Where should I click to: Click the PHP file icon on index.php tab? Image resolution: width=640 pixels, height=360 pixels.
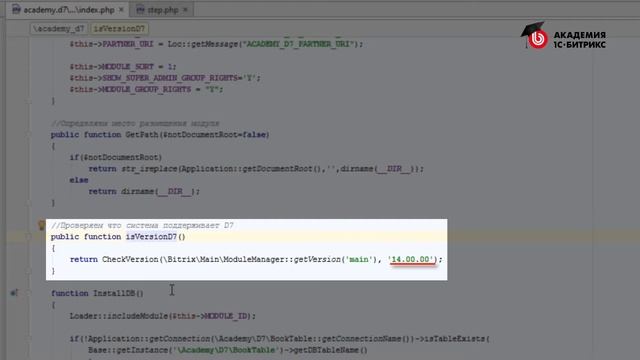(x=16, y=10)
